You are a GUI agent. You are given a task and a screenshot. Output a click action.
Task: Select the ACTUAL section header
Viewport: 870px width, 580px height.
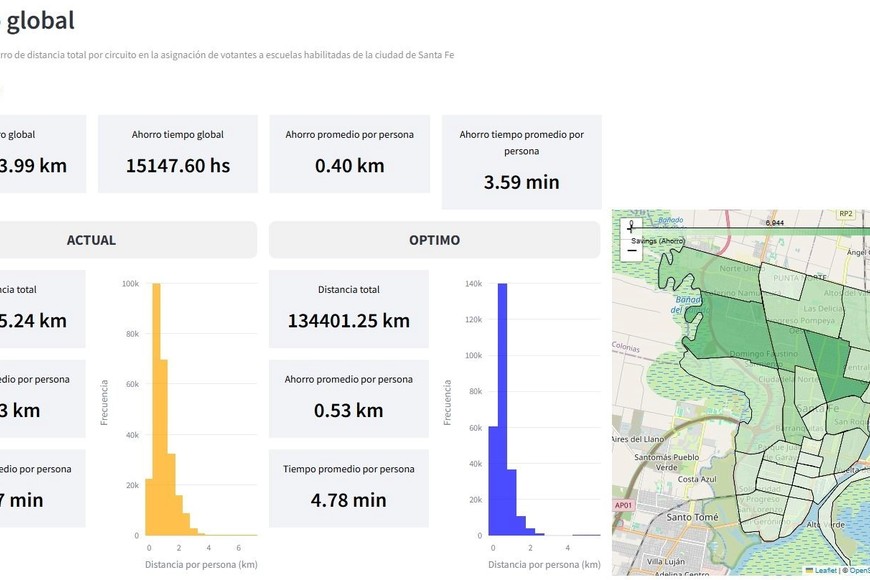tap(92, 240)
